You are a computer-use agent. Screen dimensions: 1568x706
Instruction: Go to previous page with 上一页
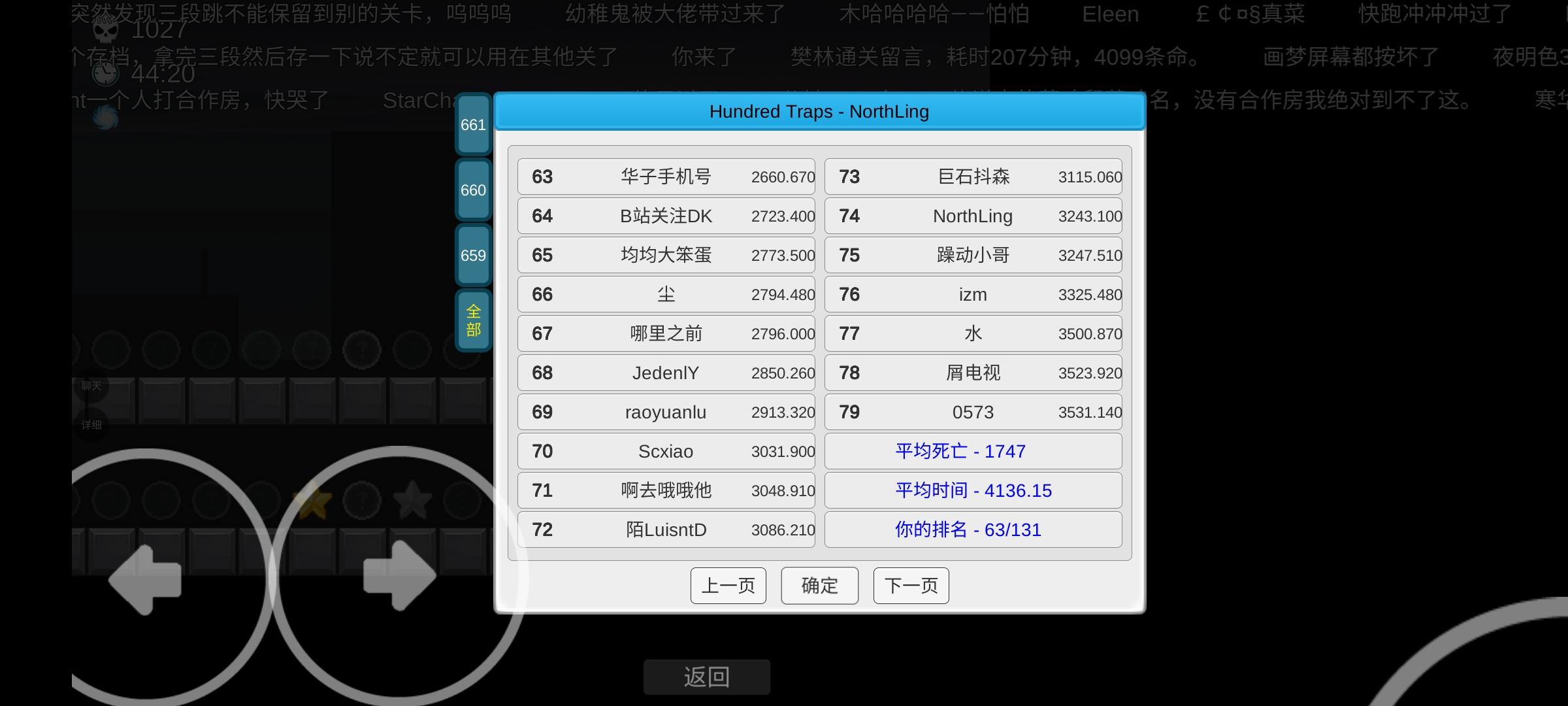coord(728,586)
